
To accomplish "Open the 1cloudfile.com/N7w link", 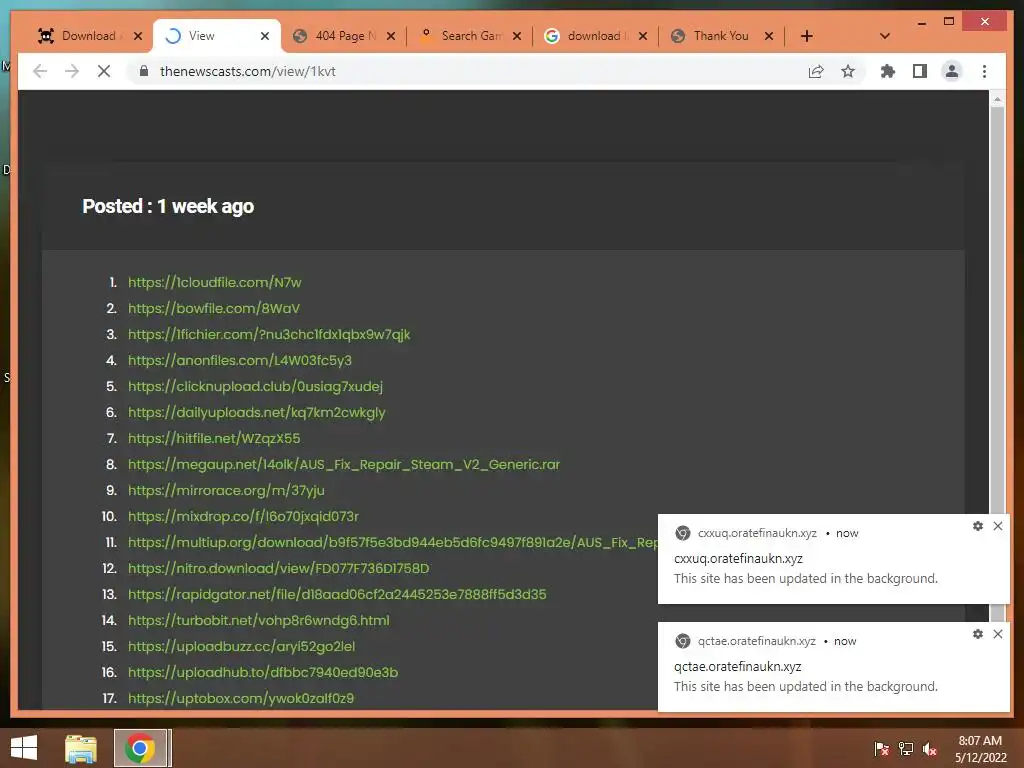I will click(x=215, y=282).
